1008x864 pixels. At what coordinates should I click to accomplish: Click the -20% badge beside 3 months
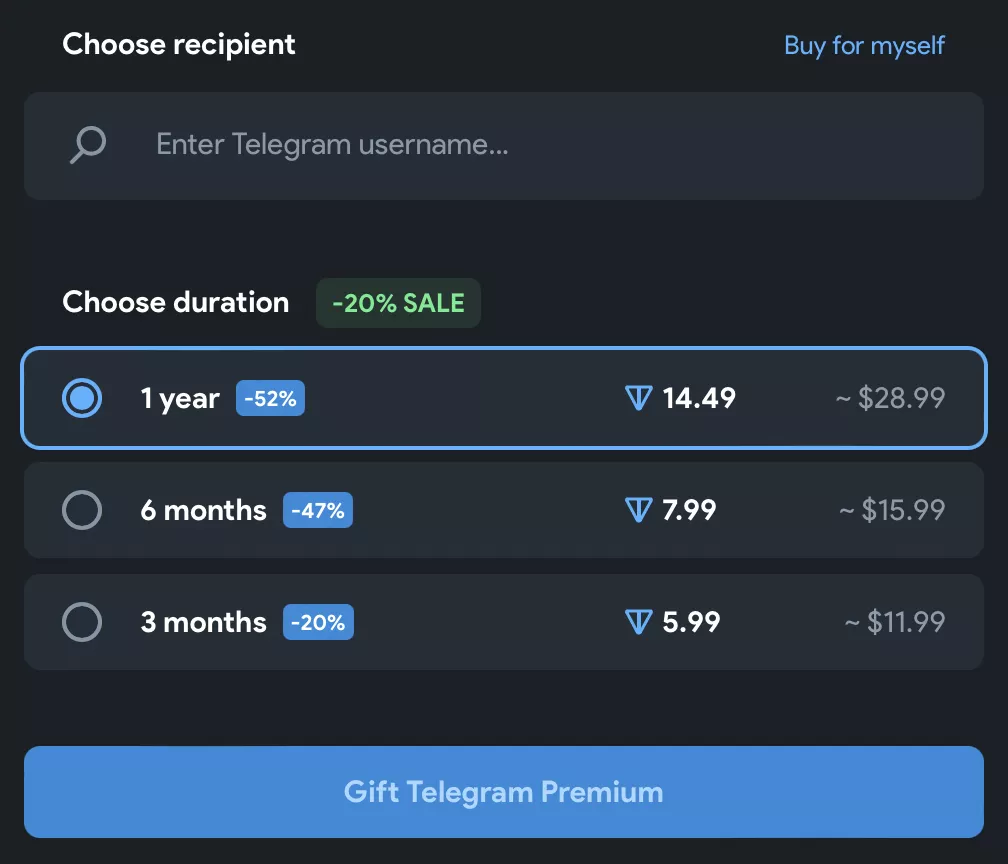pyautogui.click(x=317, y=622)
